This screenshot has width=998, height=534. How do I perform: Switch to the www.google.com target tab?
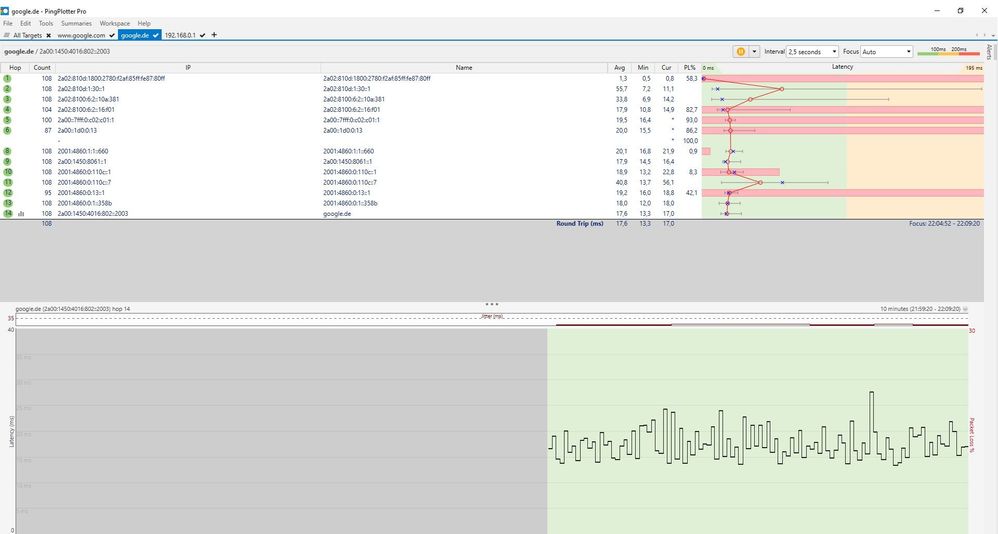pyautogui.click(x=81, y=35)
